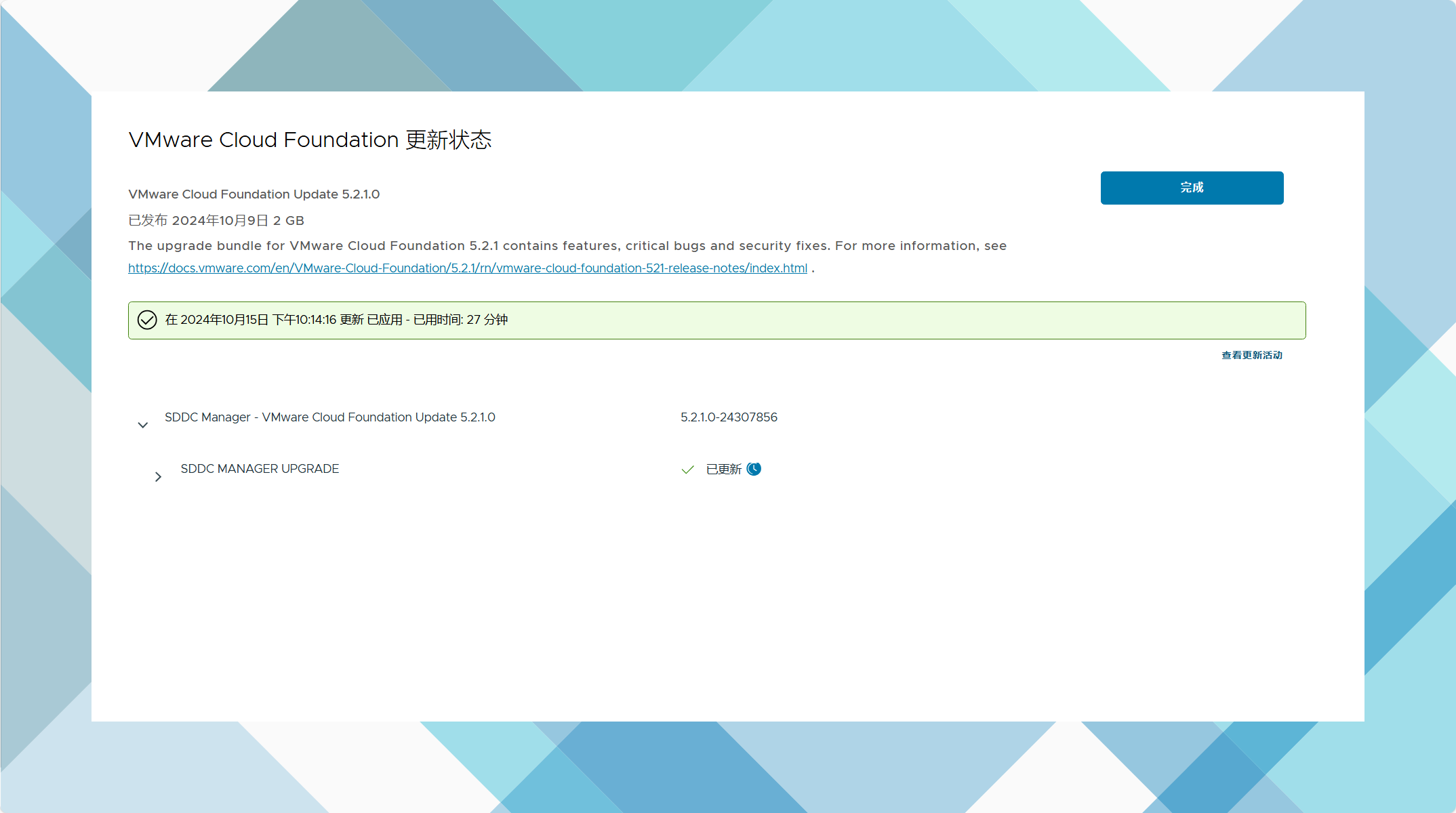Image resolution: width=1456 pixels, height=813 pixels.
Task: Click the clock icon beside 已更新
Action: click(x=754, y=469)
